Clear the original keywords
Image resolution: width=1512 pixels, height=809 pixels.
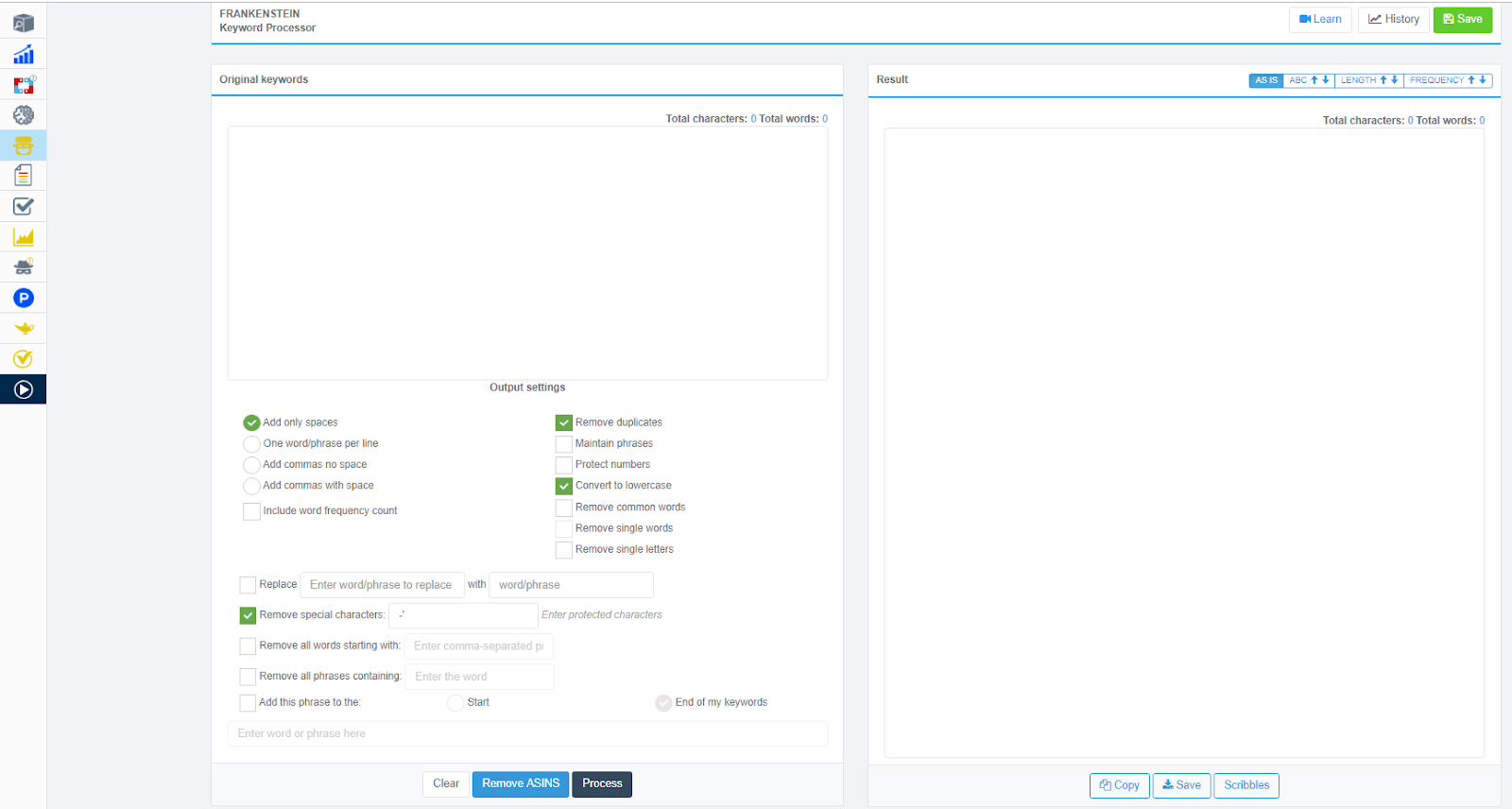point(446,784)
